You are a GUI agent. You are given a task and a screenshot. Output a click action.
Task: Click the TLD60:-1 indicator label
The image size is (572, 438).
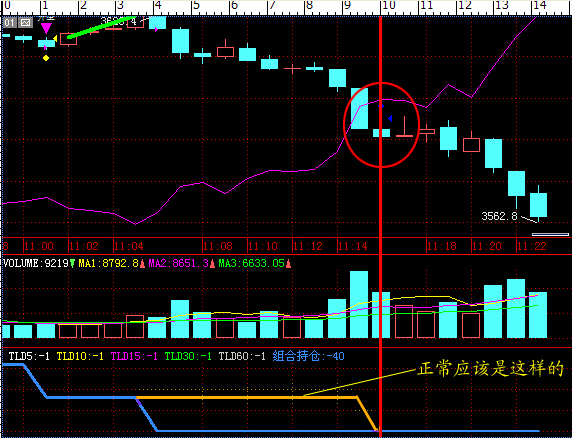242,356
